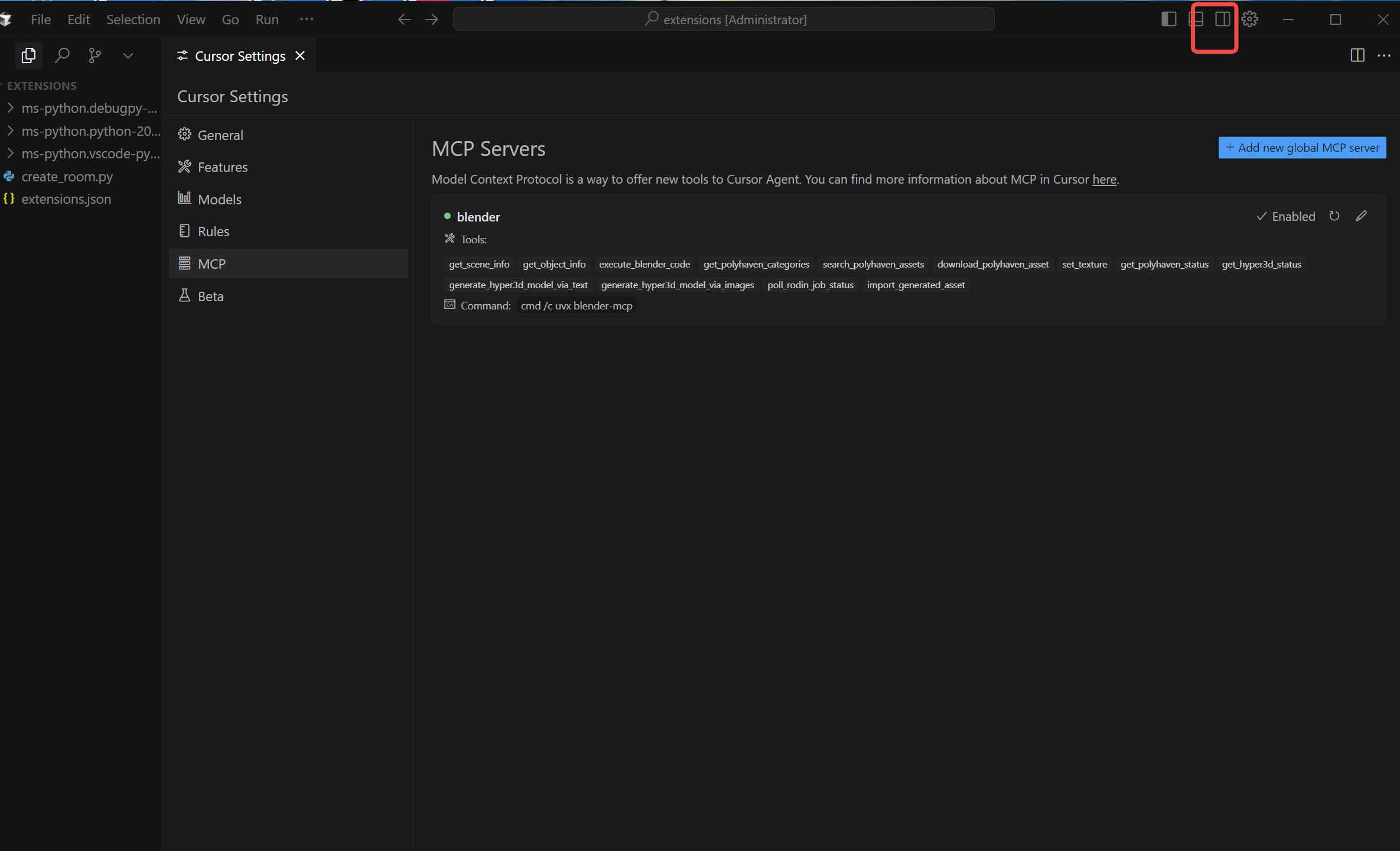Open the Source Control icon
Image resolution: width=1400 pixels, height=851 pixels.
95,56
